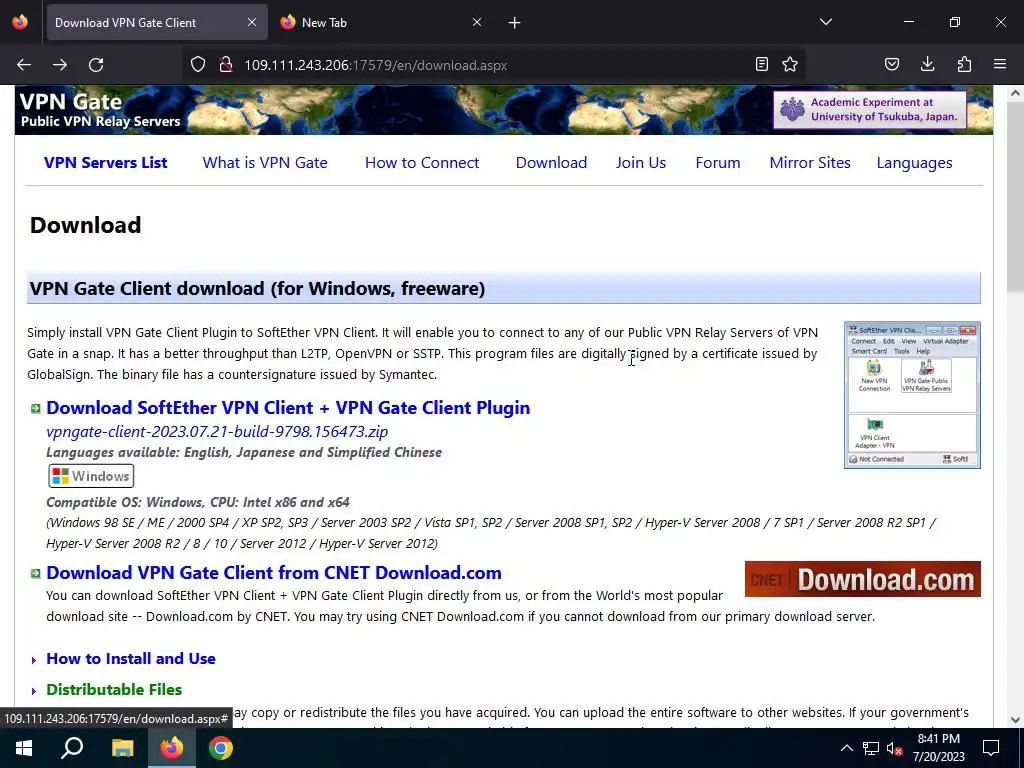Click green arrow icon beside CNET download

[36, 573]
